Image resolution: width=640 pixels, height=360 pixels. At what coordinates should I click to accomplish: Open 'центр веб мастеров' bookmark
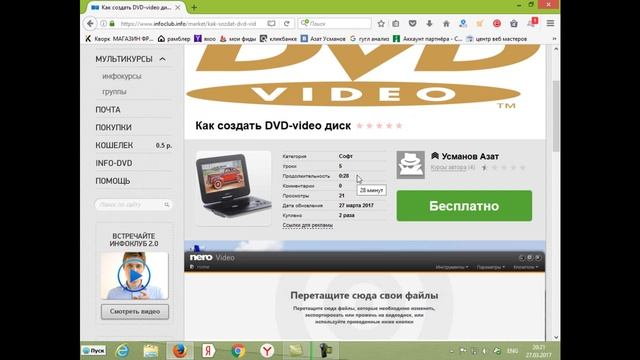[x=497, y=39]
